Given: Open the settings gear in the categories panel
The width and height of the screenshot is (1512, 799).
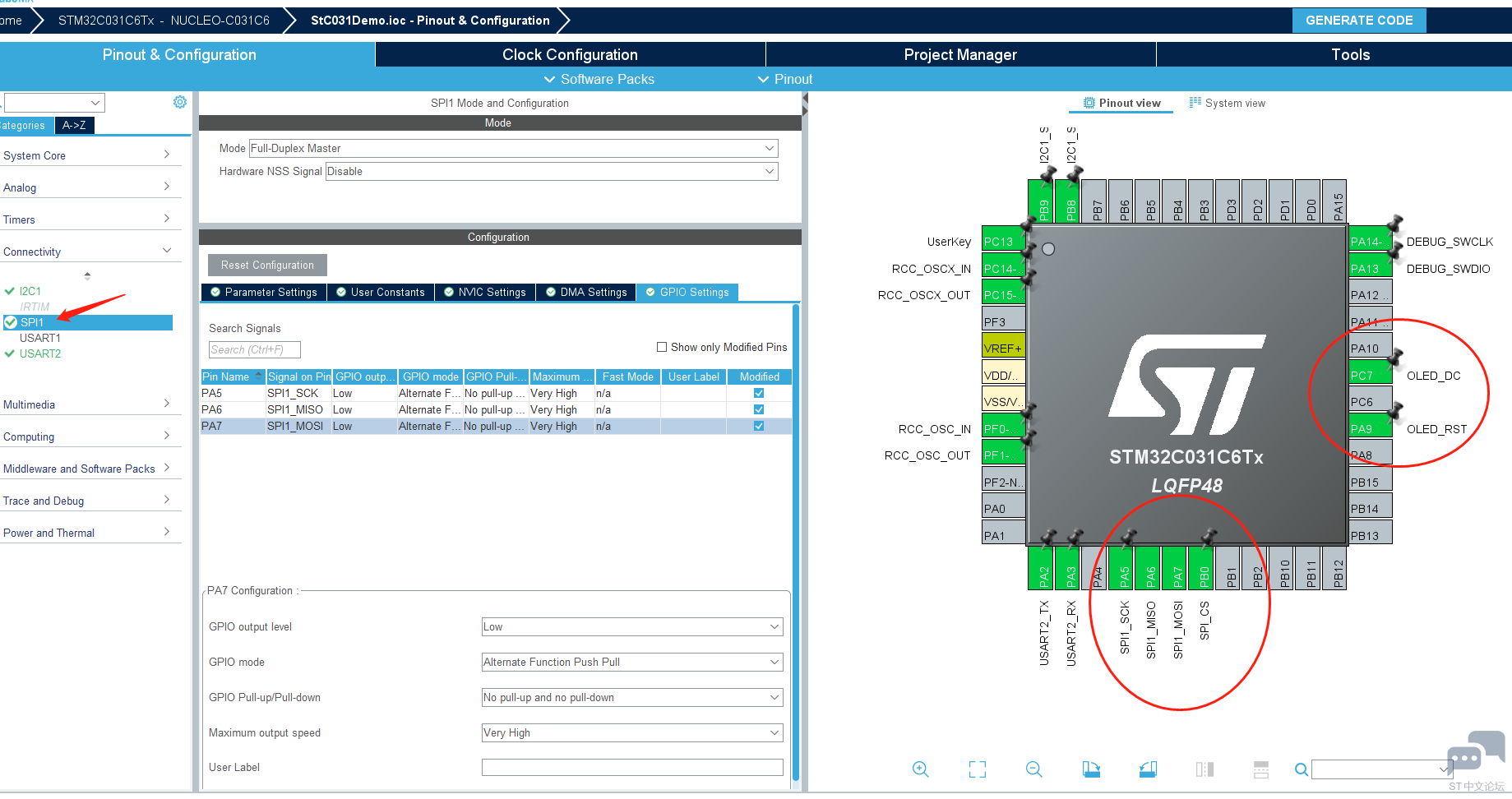Looking at the screenshot, I should 180,102.
